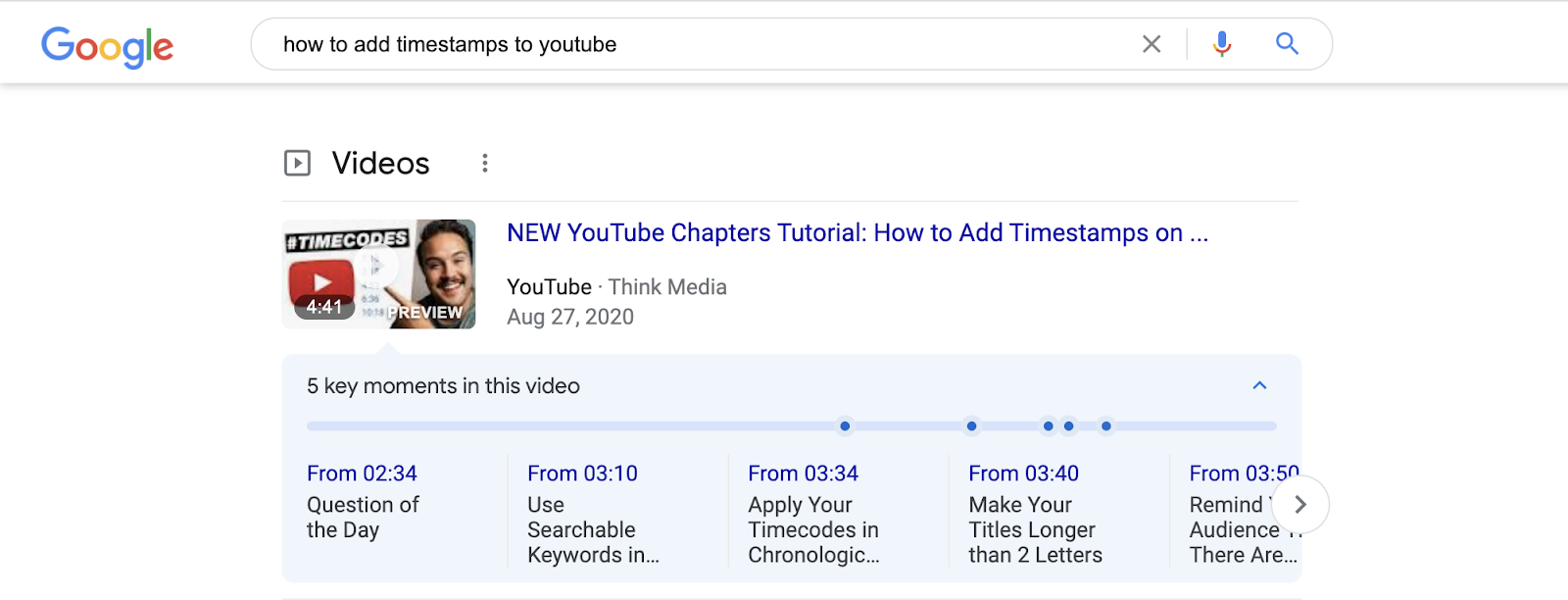Play the Think Media video thumbnail
Image resolution: width=1568 pixels, height=600 pixels.
[378, 274]
